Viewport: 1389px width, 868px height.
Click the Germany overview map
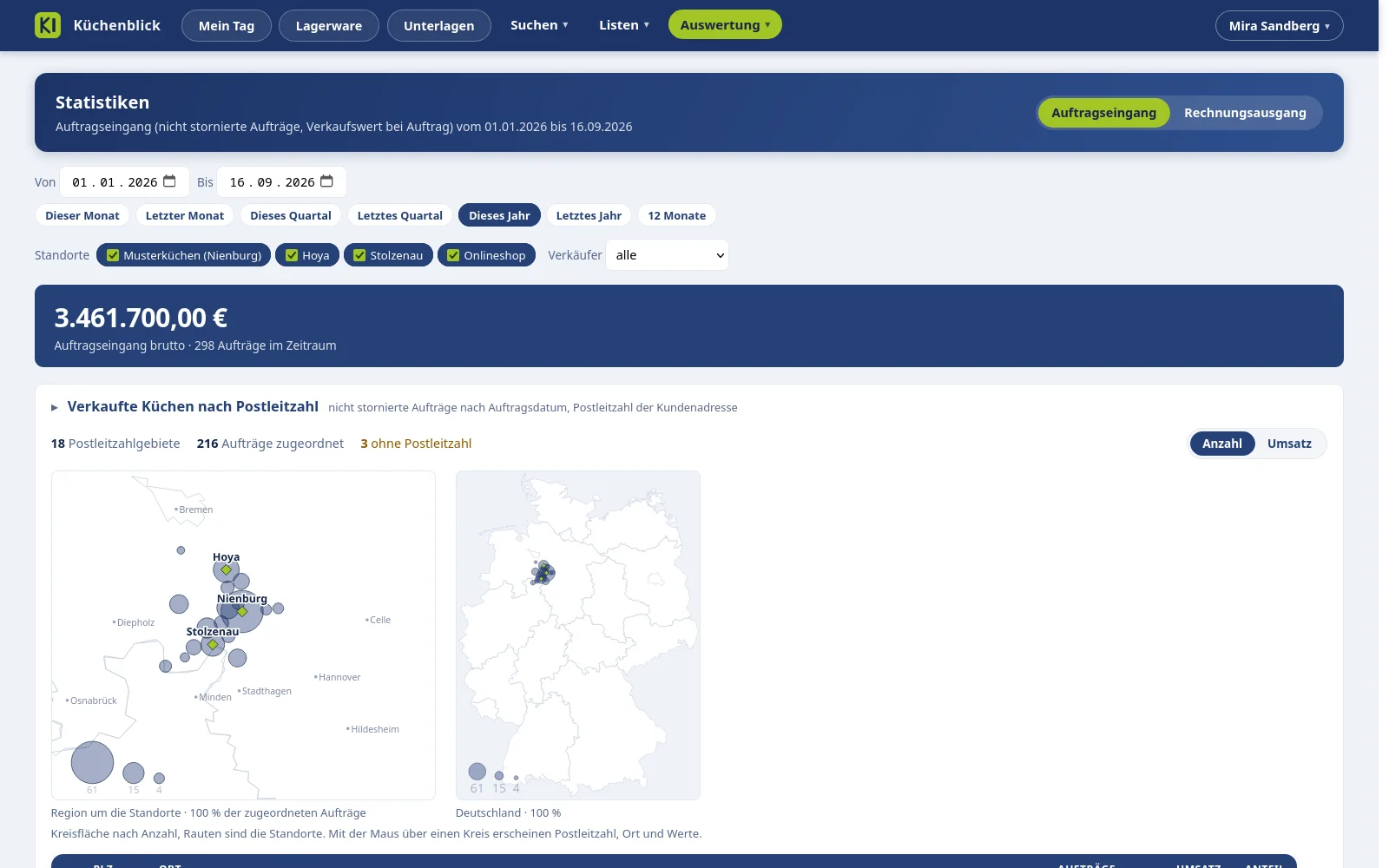pos(578,635)
